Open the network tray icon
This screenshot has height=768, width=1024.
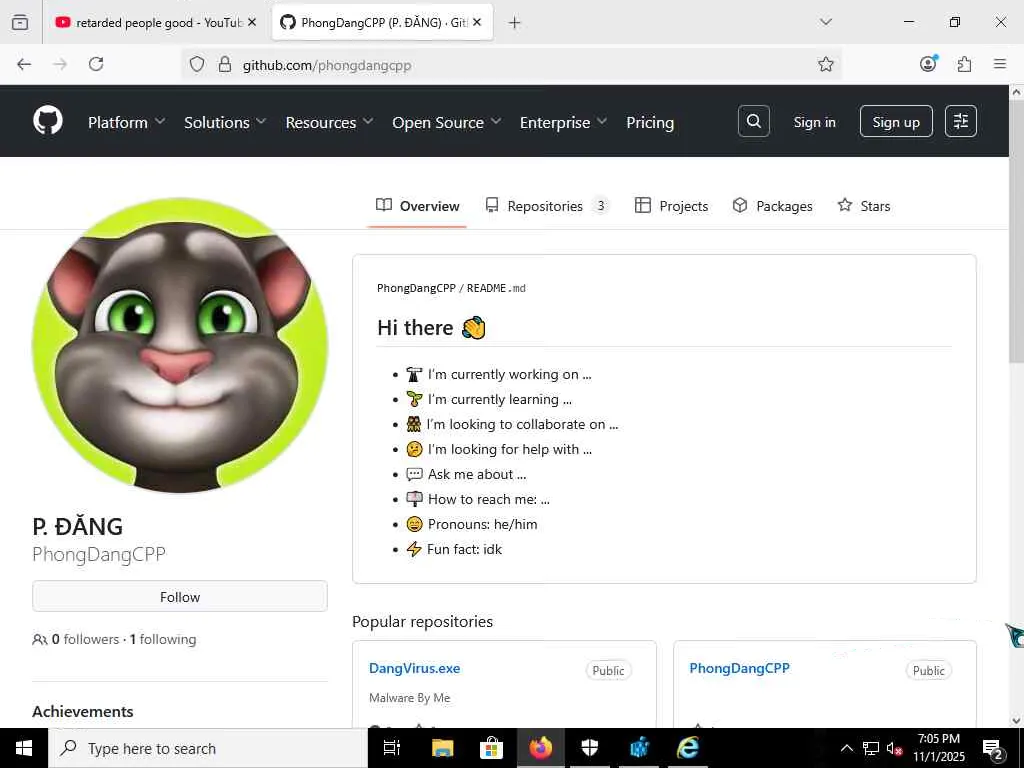click(x=871, y=748)
